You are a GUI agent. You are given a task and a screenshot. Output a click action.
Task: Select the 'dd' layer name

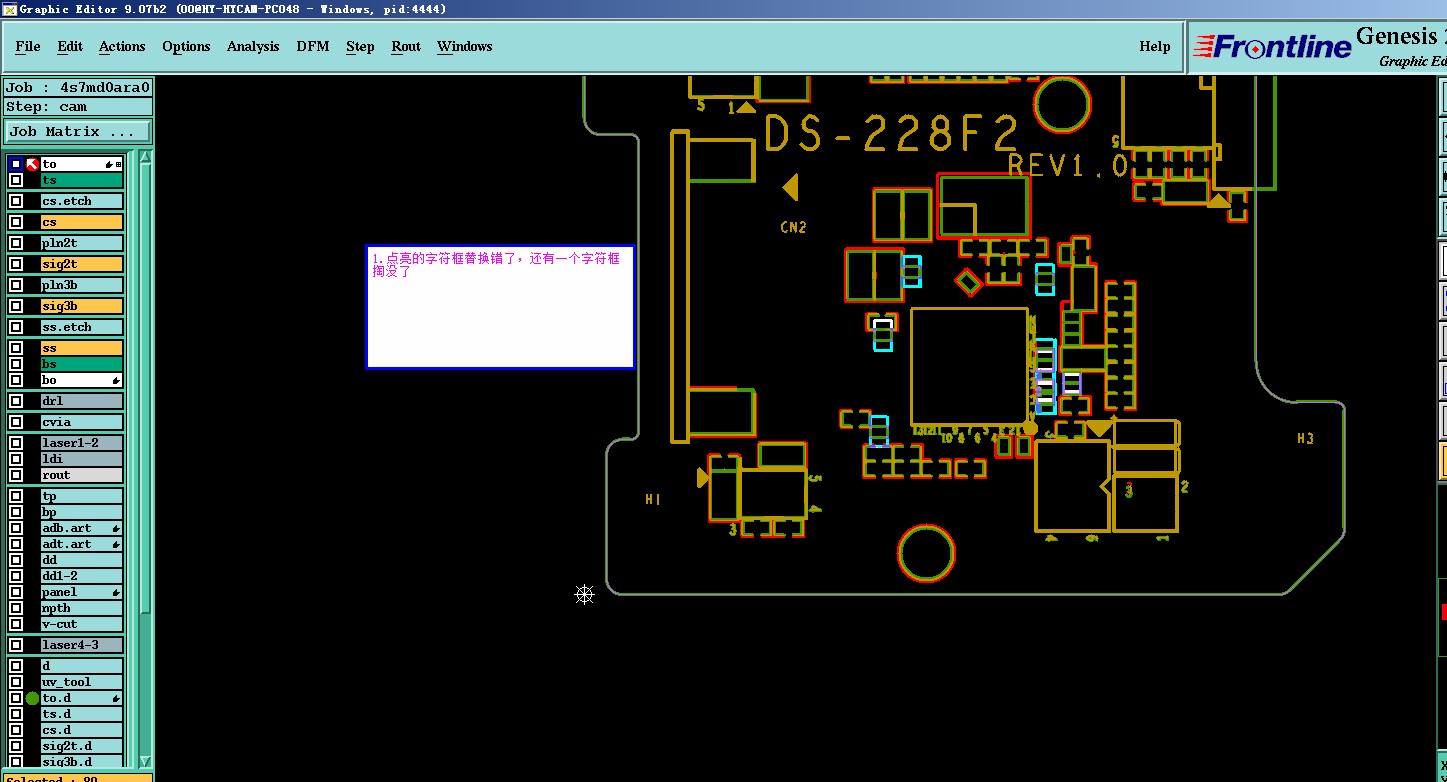click(x=82, y=560)
